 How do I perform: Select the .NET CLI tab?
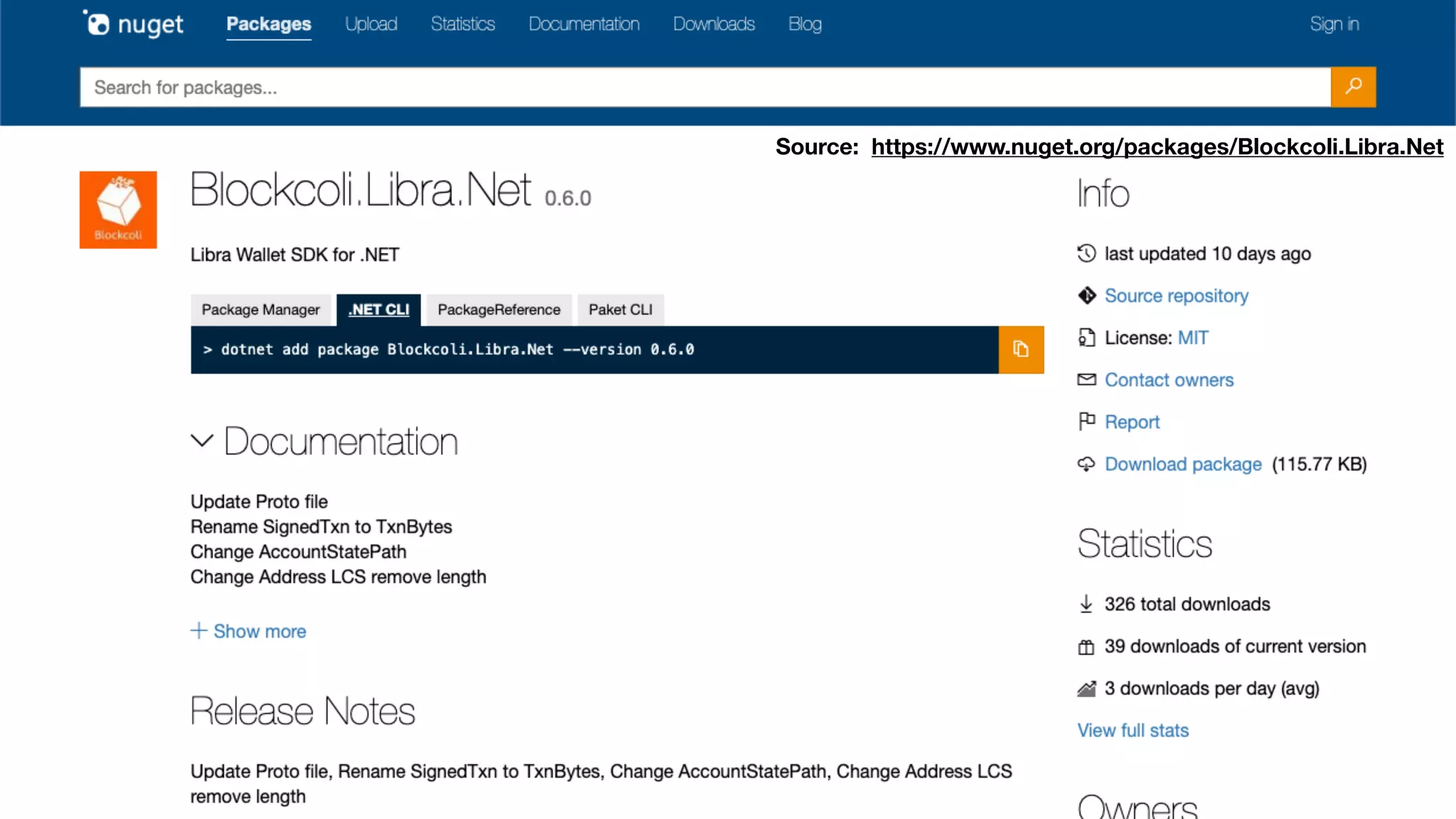tap(379, 310)
